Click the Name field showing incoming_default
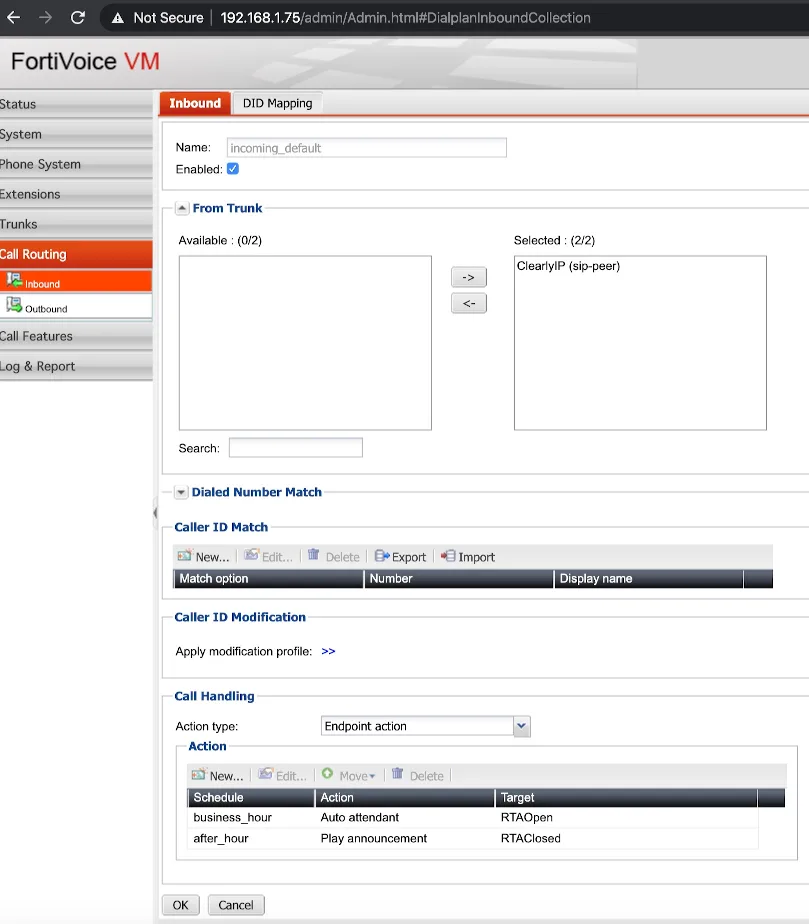This screenshot has height=924, width=809. pyautogui.click(x=366, y=148)
